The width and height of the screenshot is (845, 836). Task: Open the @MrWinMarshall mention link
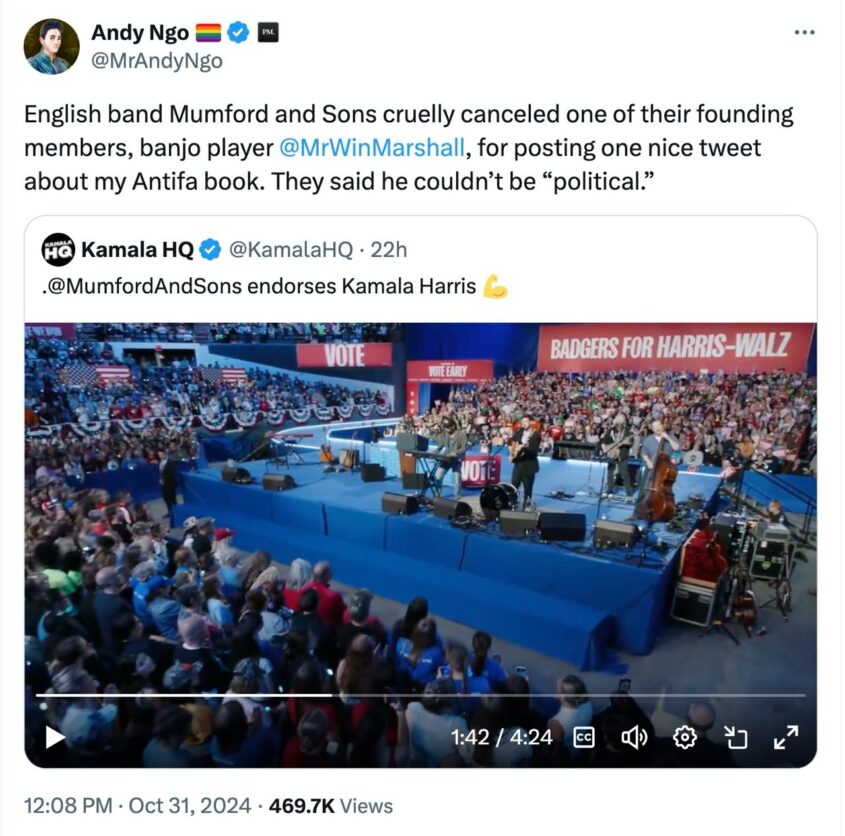coord(372,148)
